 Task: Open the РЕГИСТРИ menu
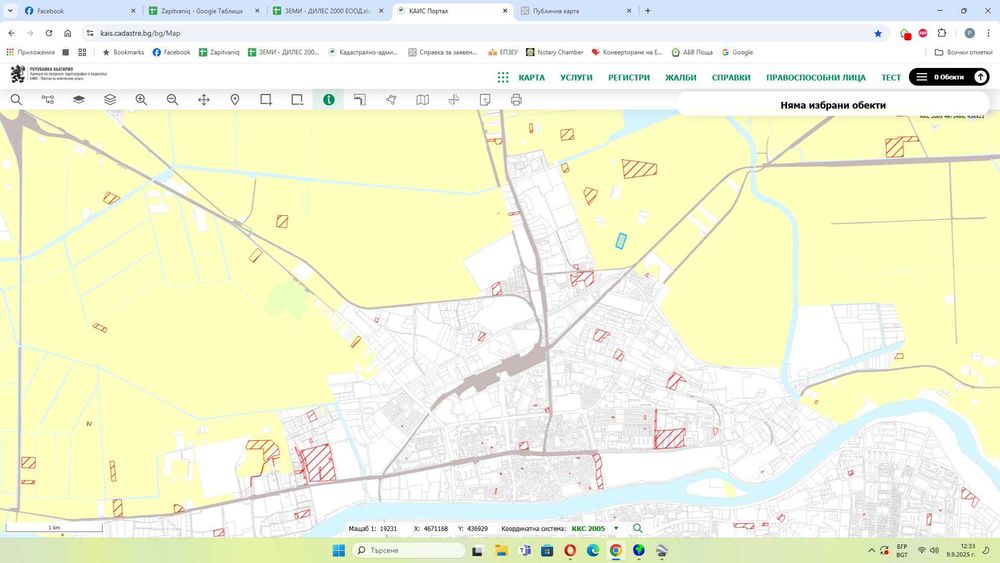(629, 77)
